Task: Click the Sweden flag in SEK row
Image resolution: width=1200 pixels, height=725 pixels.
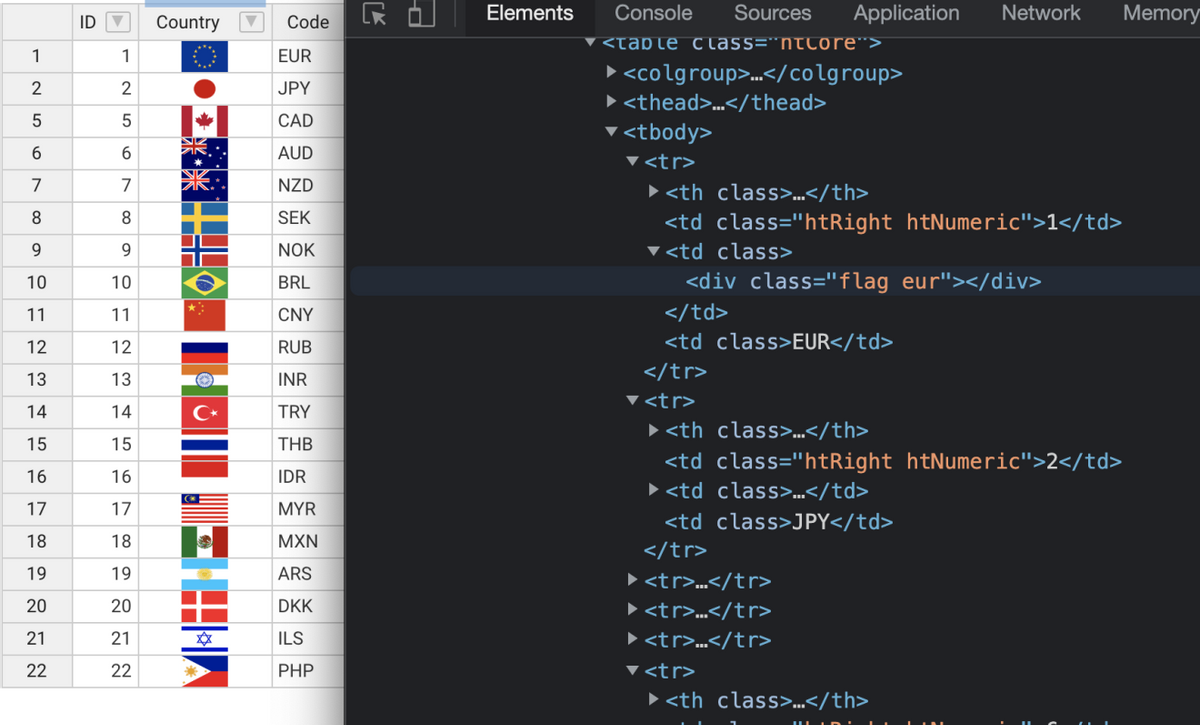Action: [x=204, y=218]
